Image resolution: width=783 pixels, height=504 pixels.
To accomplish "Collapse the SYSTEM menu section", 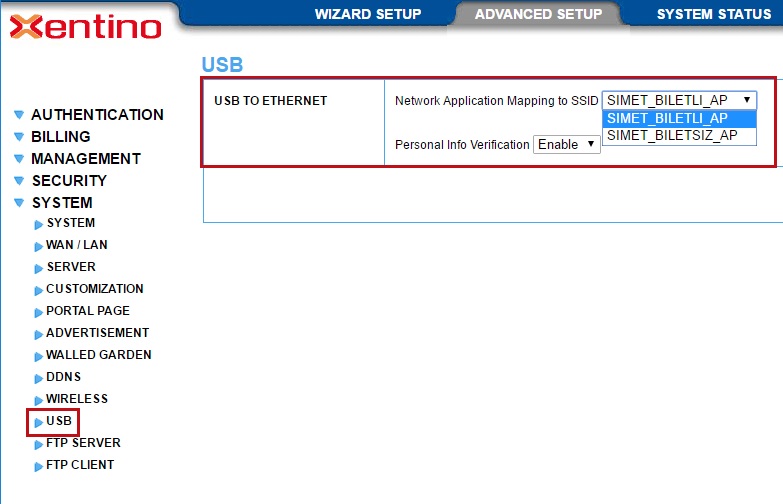I will (61, 203).
